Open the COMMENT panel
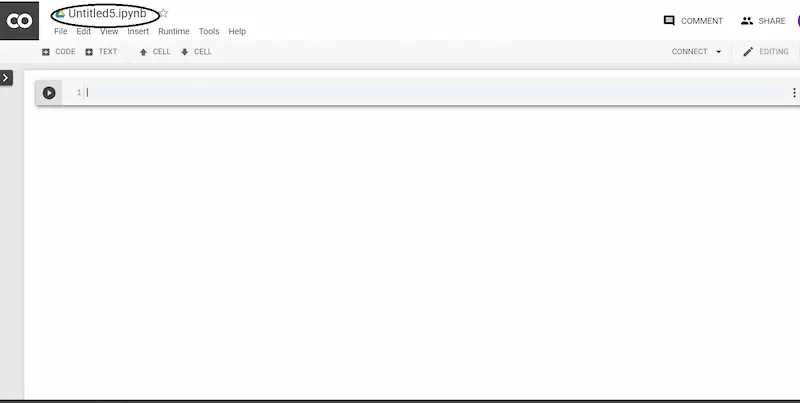The image size is (800, 403). [693, 21]
